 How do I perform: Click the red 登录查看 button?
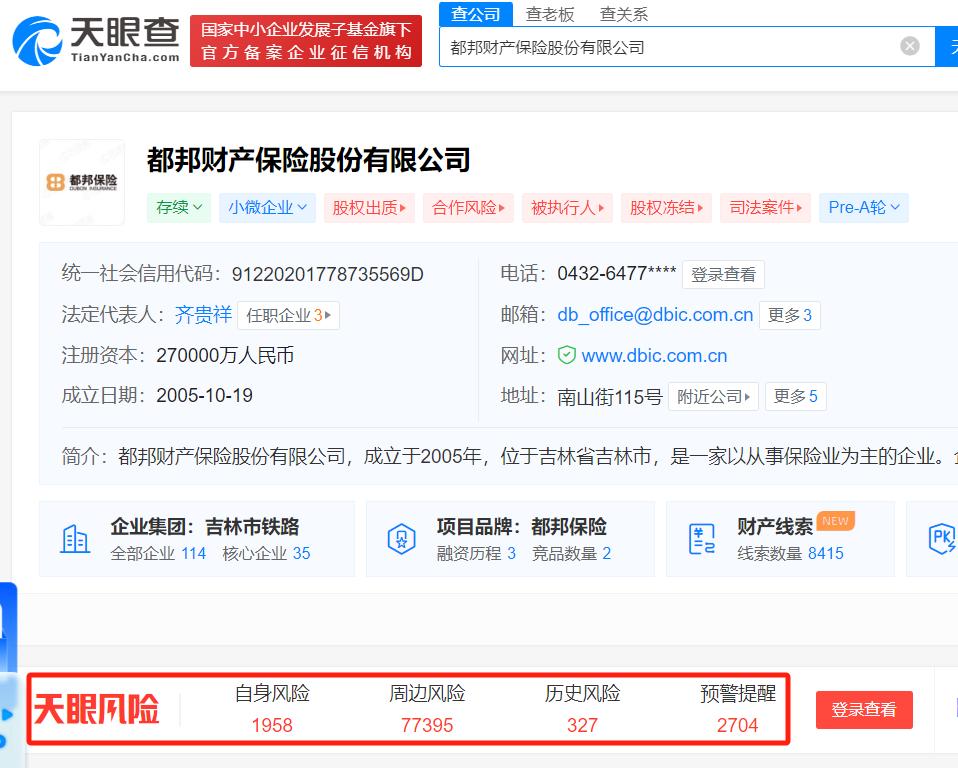click(863, 709)
